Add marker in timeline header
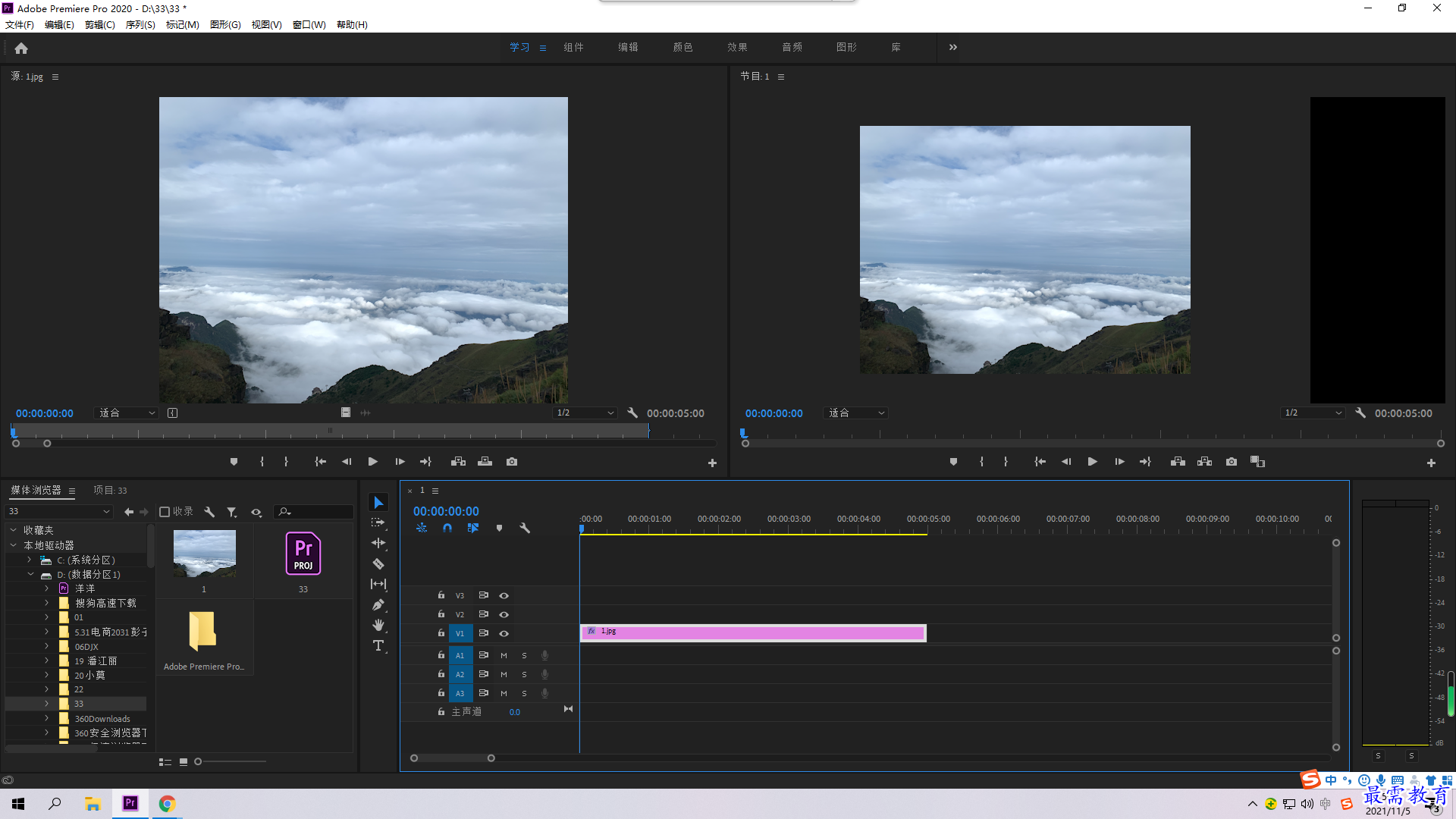Screen dimensions: 1456x819 pyautogui.click(x=499, y=528)
